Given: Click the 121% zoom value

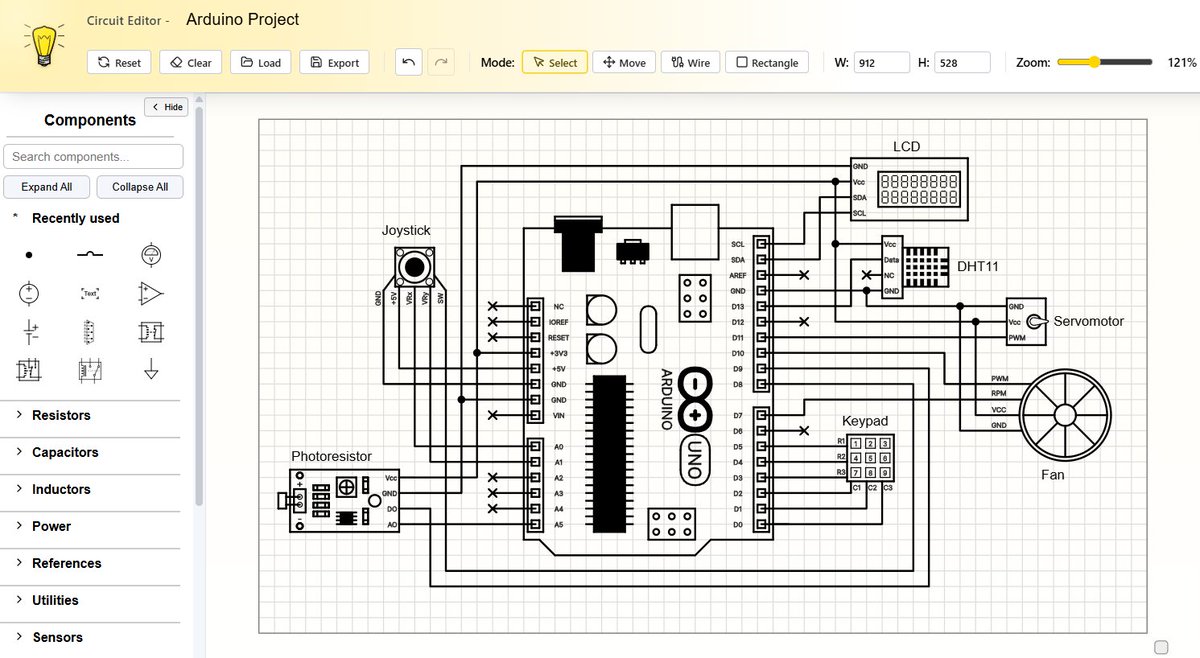Looking at the screenshot, I should [x=1181, y=62].
